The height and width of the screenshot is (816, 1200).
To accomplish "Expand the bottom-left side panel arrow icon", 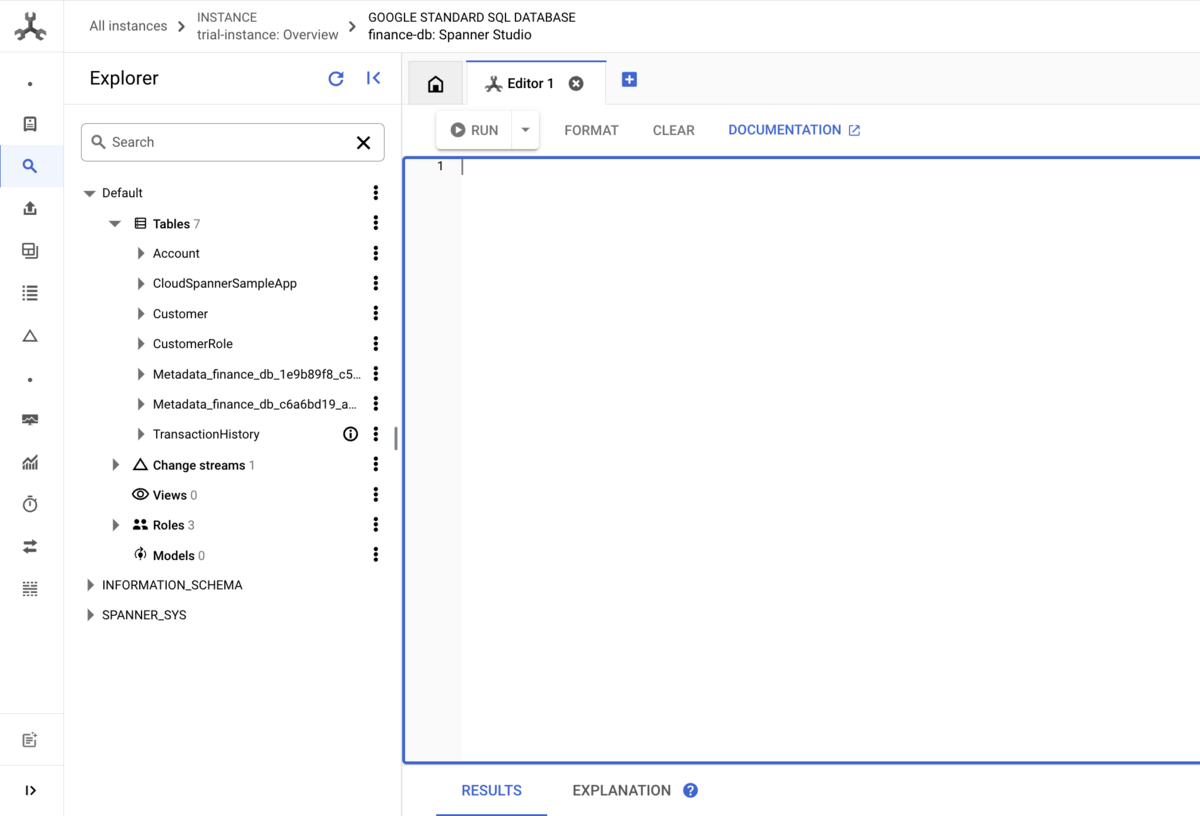I will (x=31, y=790).
